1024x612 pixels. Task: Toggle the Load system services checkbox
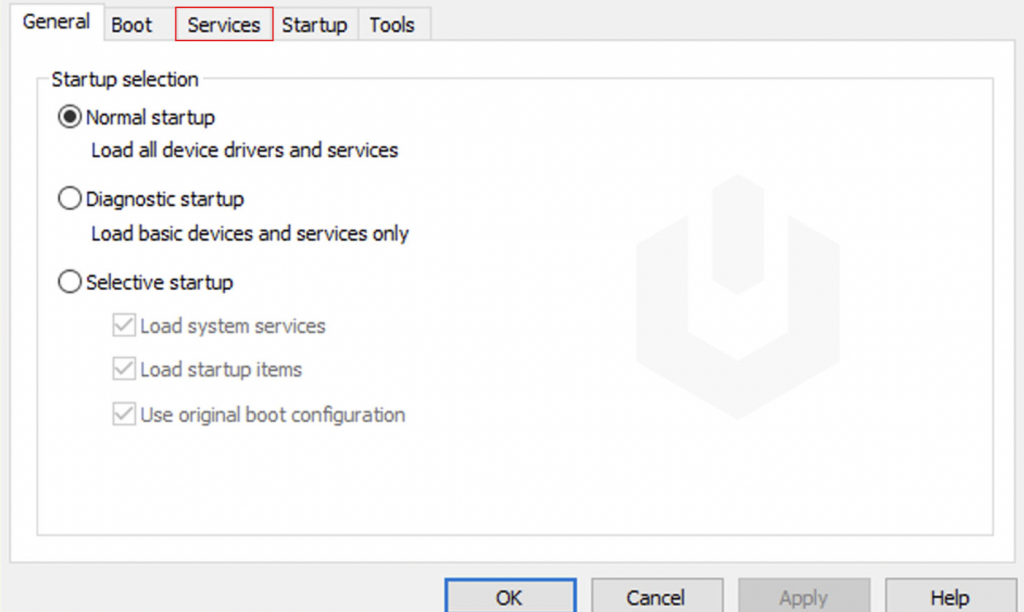(x=124, y=326)
